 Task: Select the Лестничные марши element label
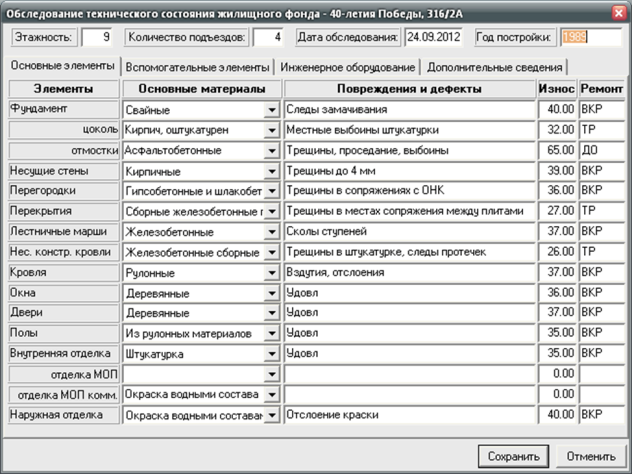tap(64, 232)
